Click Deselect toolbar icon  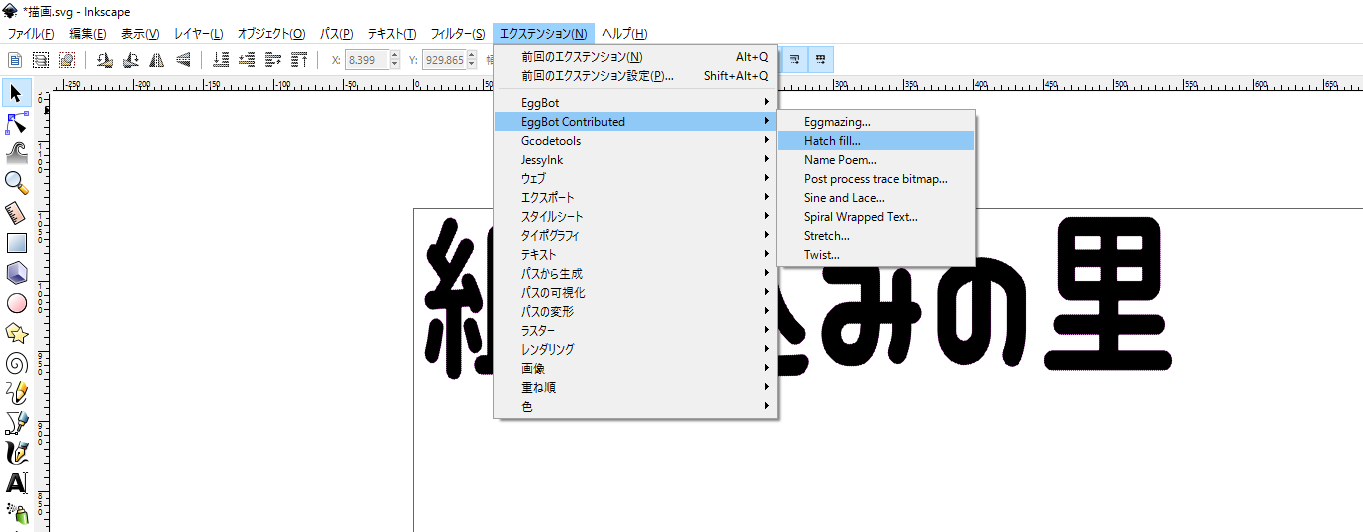tap(66, 60)
